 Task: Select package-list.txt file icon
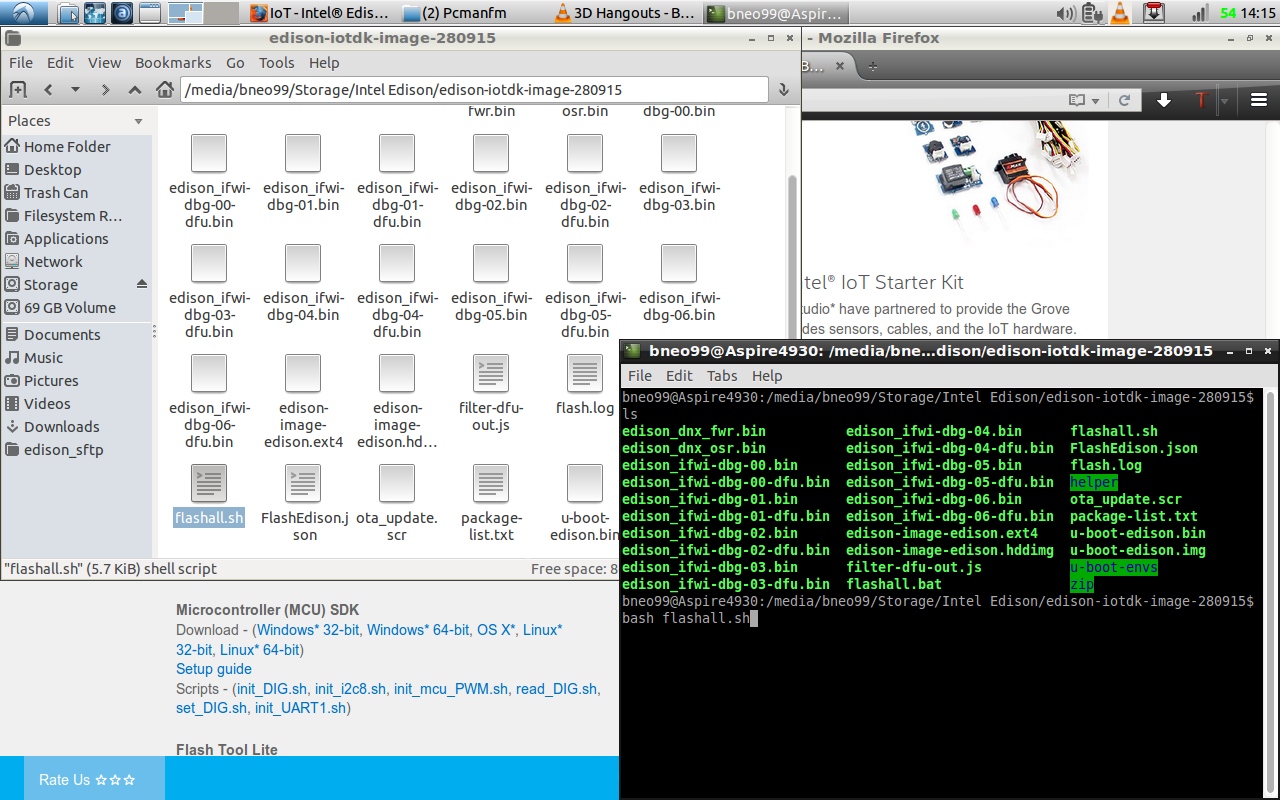click(x=491, y=484)
